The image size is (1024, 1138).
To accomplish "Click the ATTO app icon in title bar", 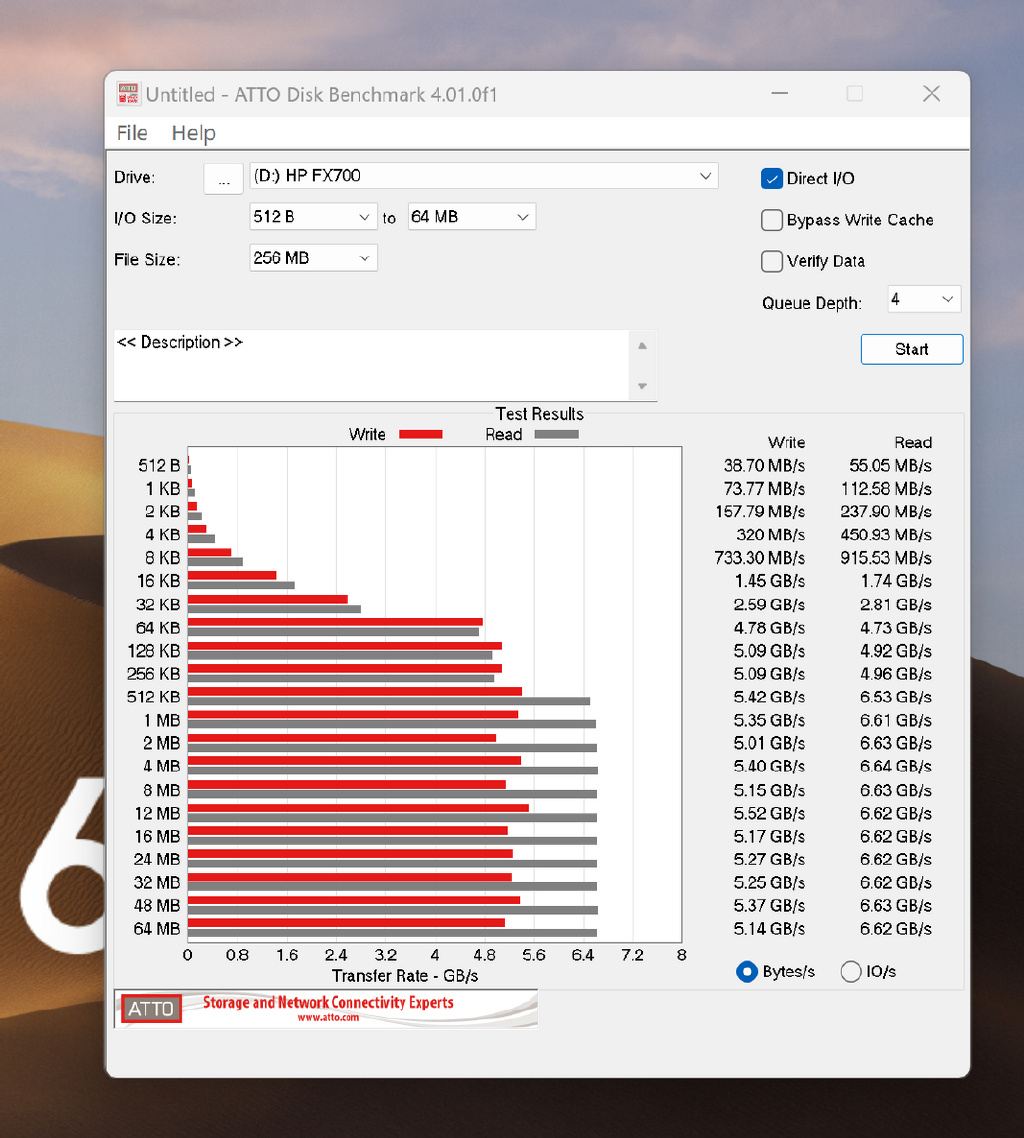I will (128, 94).
